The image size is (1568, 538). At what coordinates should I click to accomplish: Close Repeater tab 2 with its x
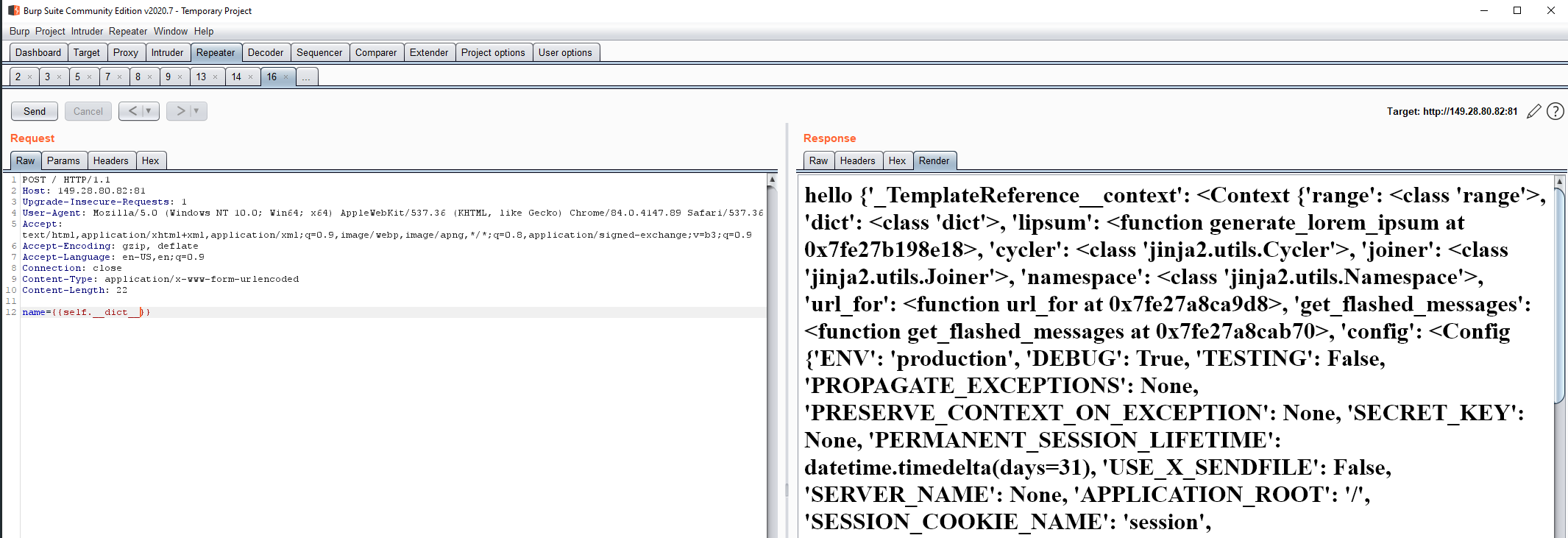[x=29, y=77]
